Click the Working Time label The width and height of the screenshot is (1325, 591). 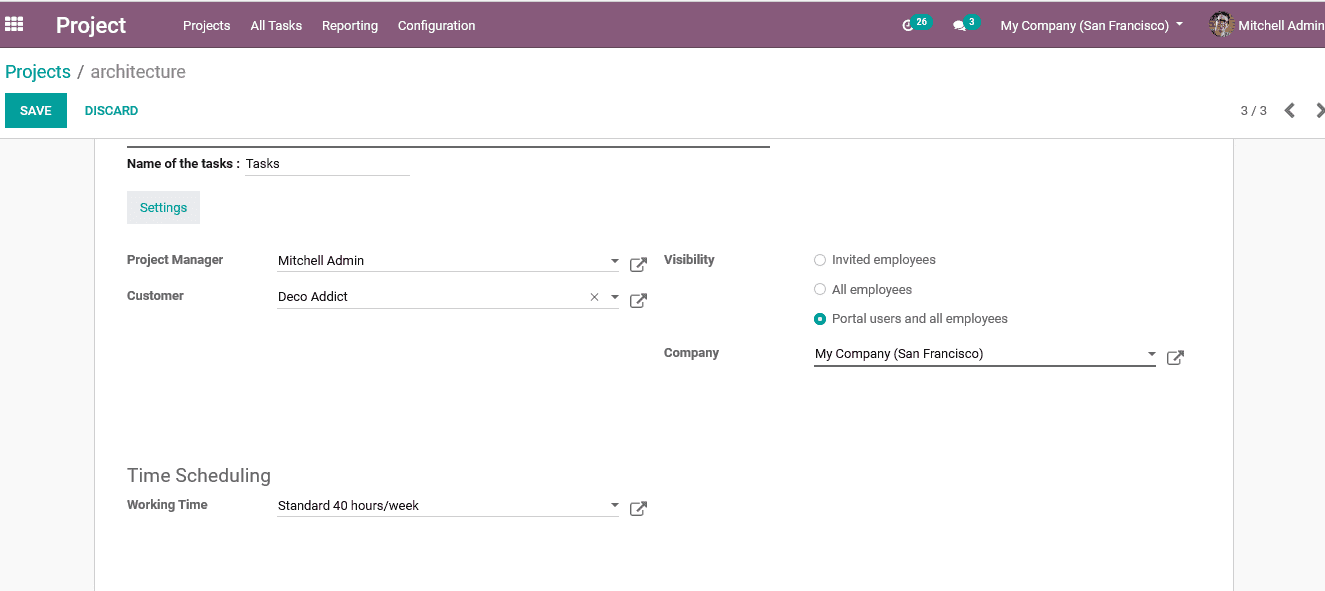click(x=167, y=505)
